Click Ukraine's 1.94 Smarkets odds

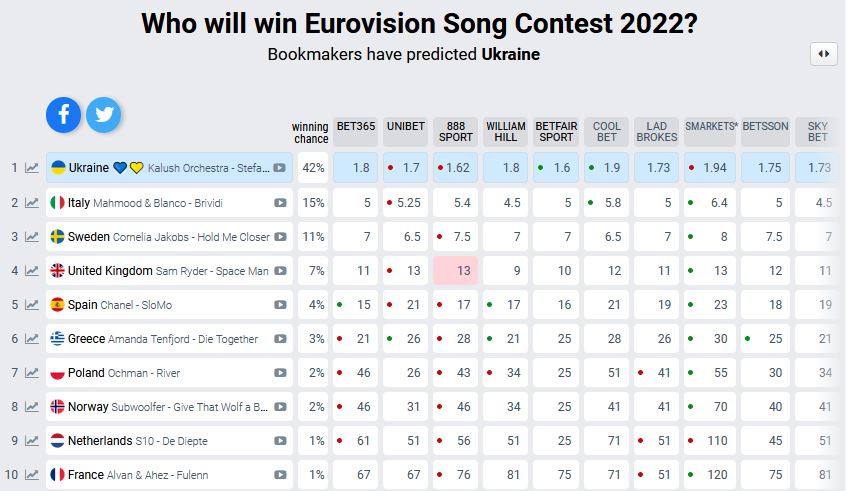(x=709, y=168)
